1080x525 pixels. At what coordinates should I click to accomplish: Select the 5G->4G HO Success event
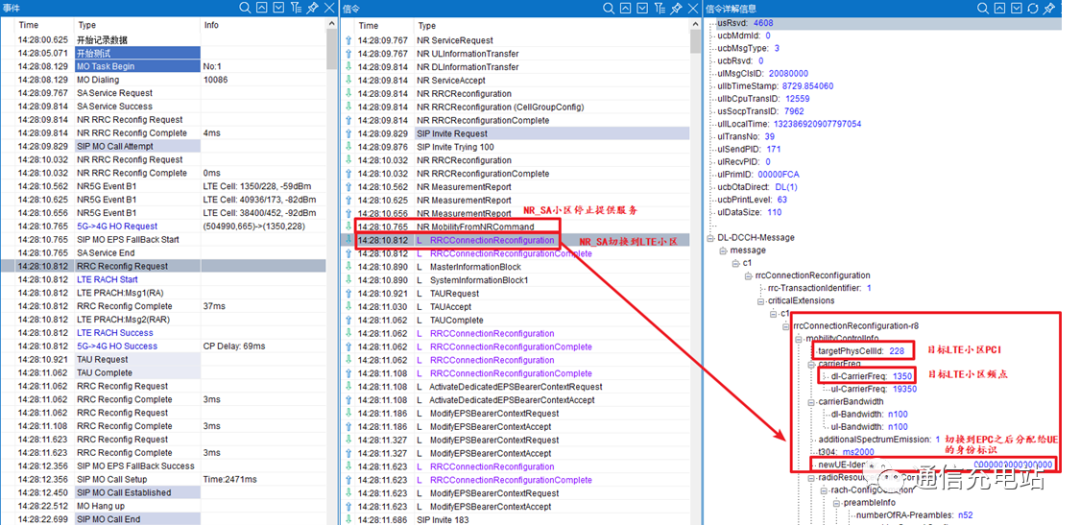click(x=163, y=347)
